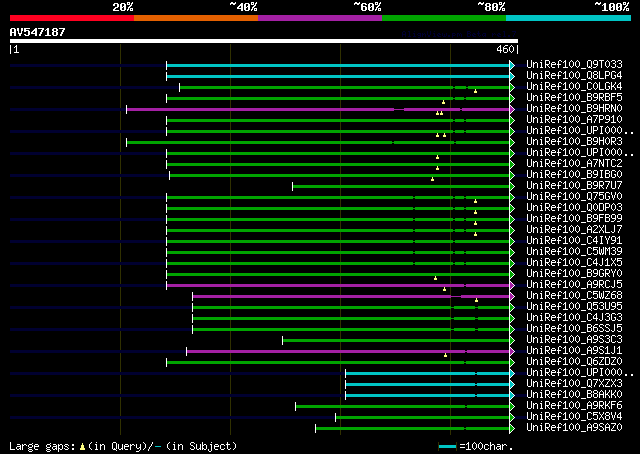The width and height of the screenshot is (640, 454).
Task: Click the 460 end-position label
Action: pyautogui.click(x=505, y=49)
